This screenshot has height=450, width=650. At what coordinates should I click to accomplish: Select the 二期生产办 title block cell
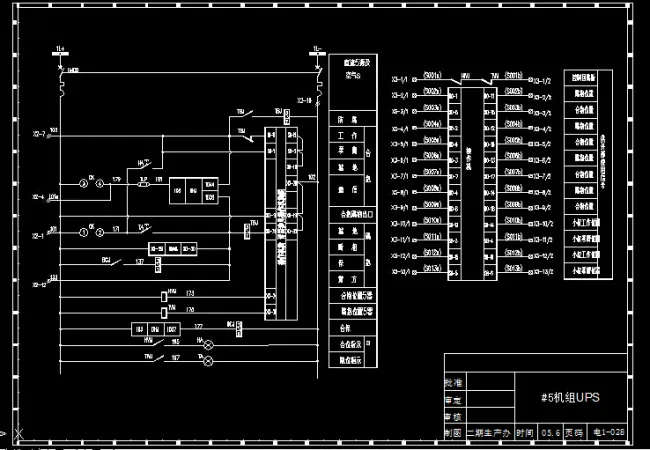pos(489,432)
